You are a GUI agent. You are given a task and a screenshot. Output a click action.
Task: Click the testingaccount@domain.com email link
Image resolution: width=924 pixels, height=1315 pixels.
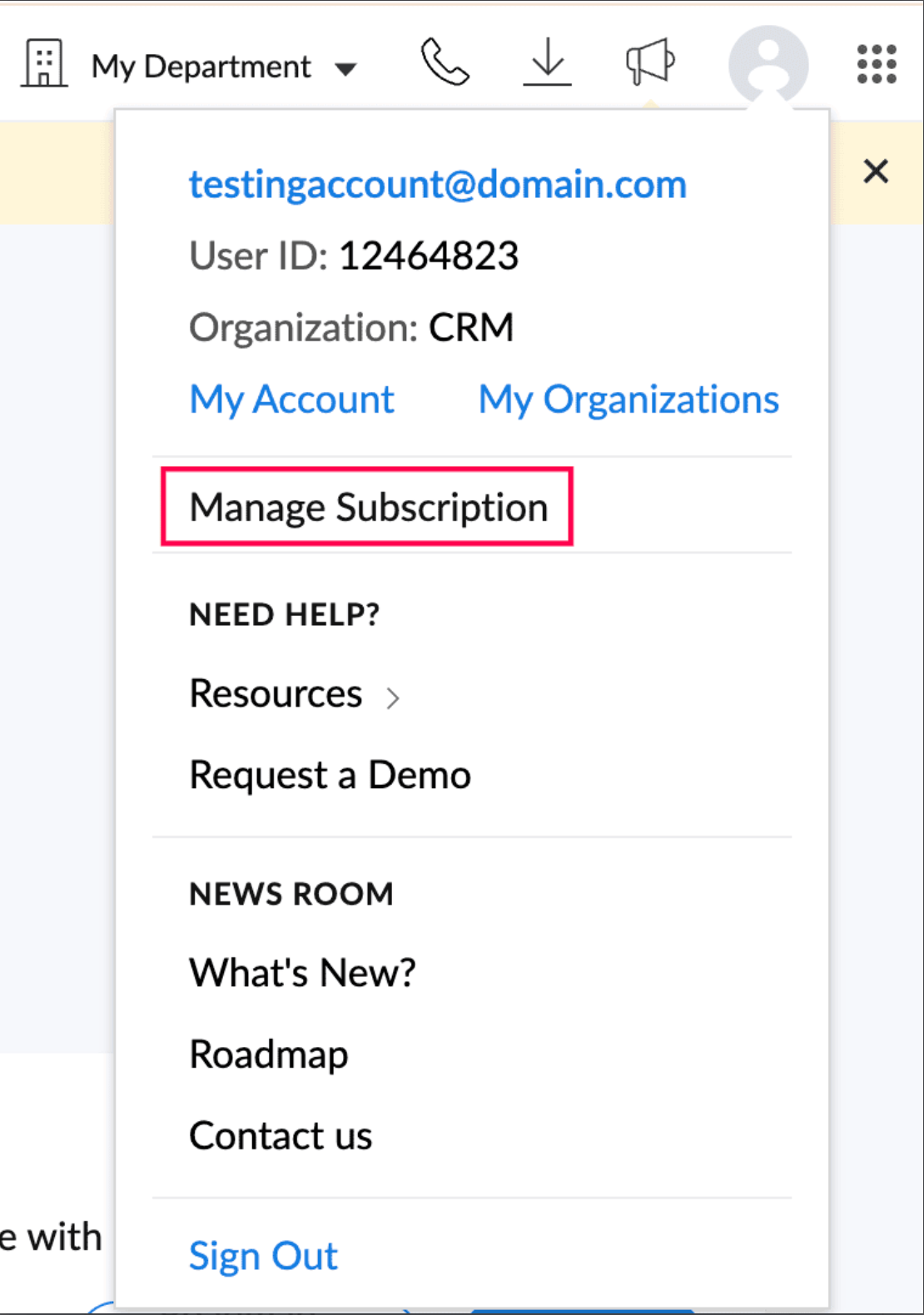pyautogui.click(x=438, y=184)
